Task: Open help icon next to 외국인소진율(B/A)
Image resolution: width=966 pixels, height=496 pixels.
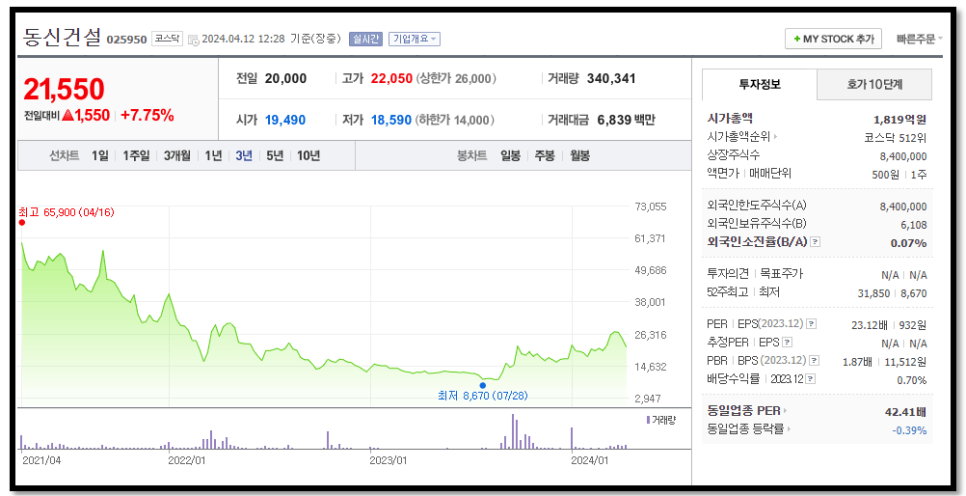Action: 815,242
